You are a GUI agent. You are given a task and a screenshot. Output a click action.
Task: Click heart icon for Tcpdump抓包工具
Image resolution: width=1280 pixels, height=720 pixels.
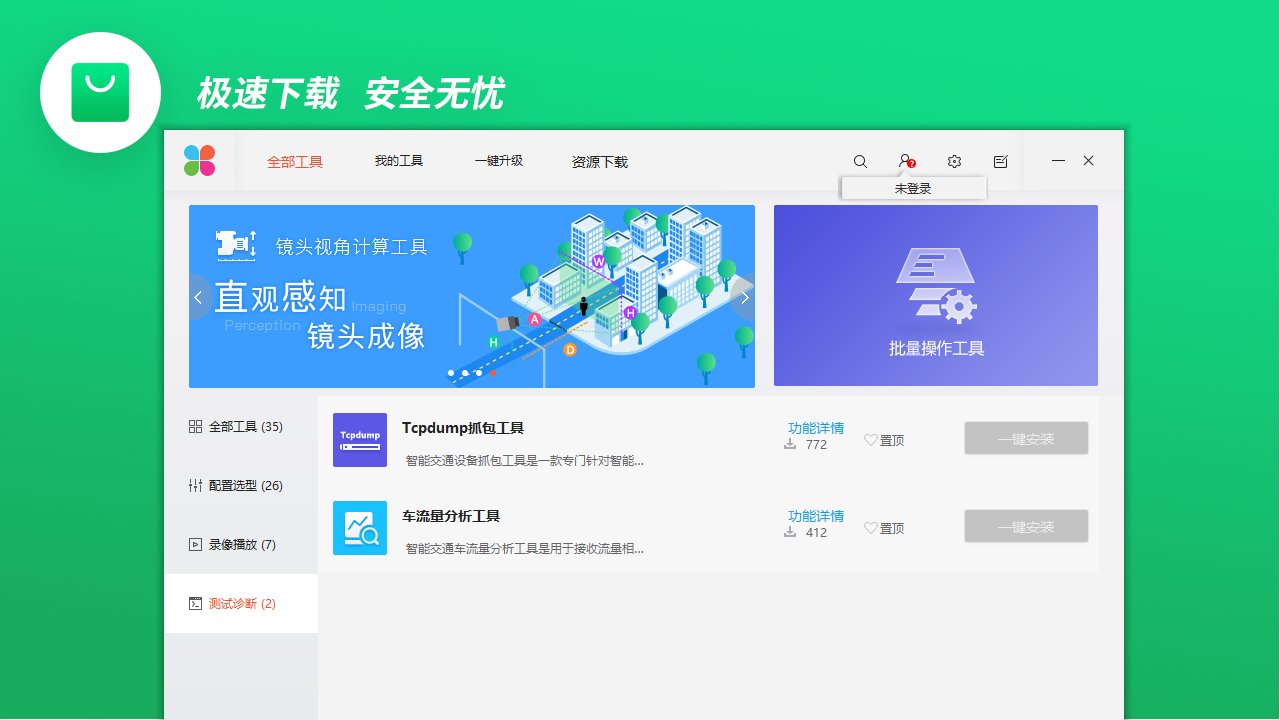[870, 440]
